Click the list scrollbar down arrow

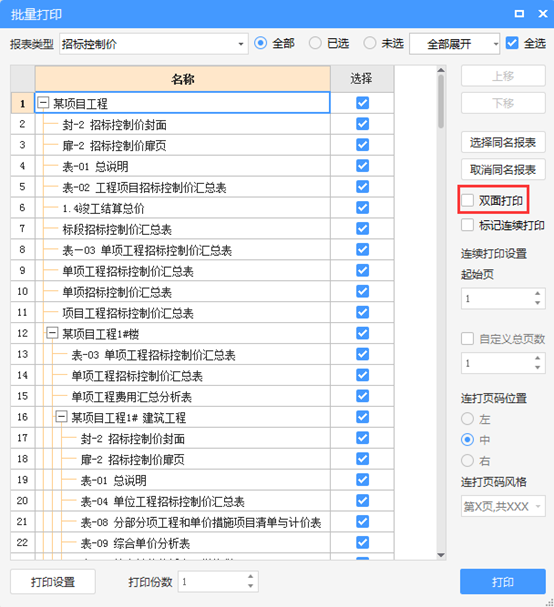(441, 555)
